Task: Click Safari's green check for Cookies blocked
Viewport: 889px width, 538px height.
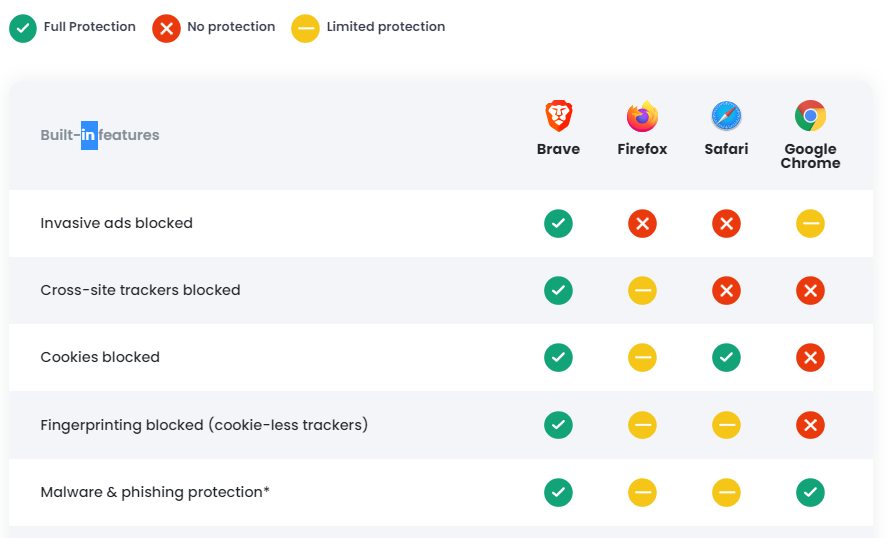Action: pos(726,357)
